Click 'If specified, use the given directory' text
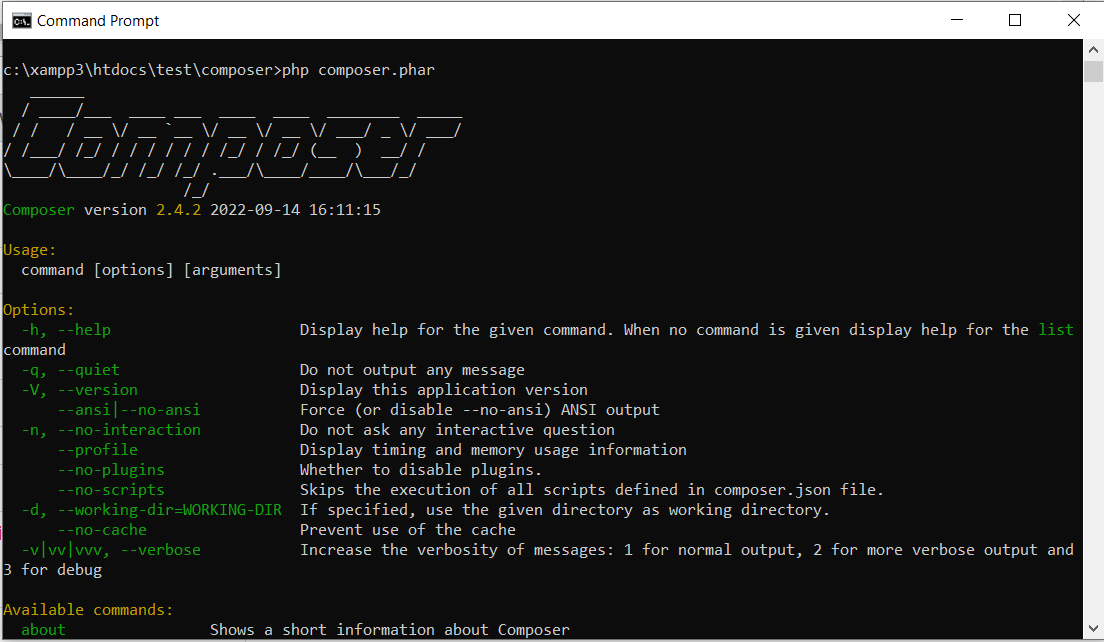 tap(565, 510)
